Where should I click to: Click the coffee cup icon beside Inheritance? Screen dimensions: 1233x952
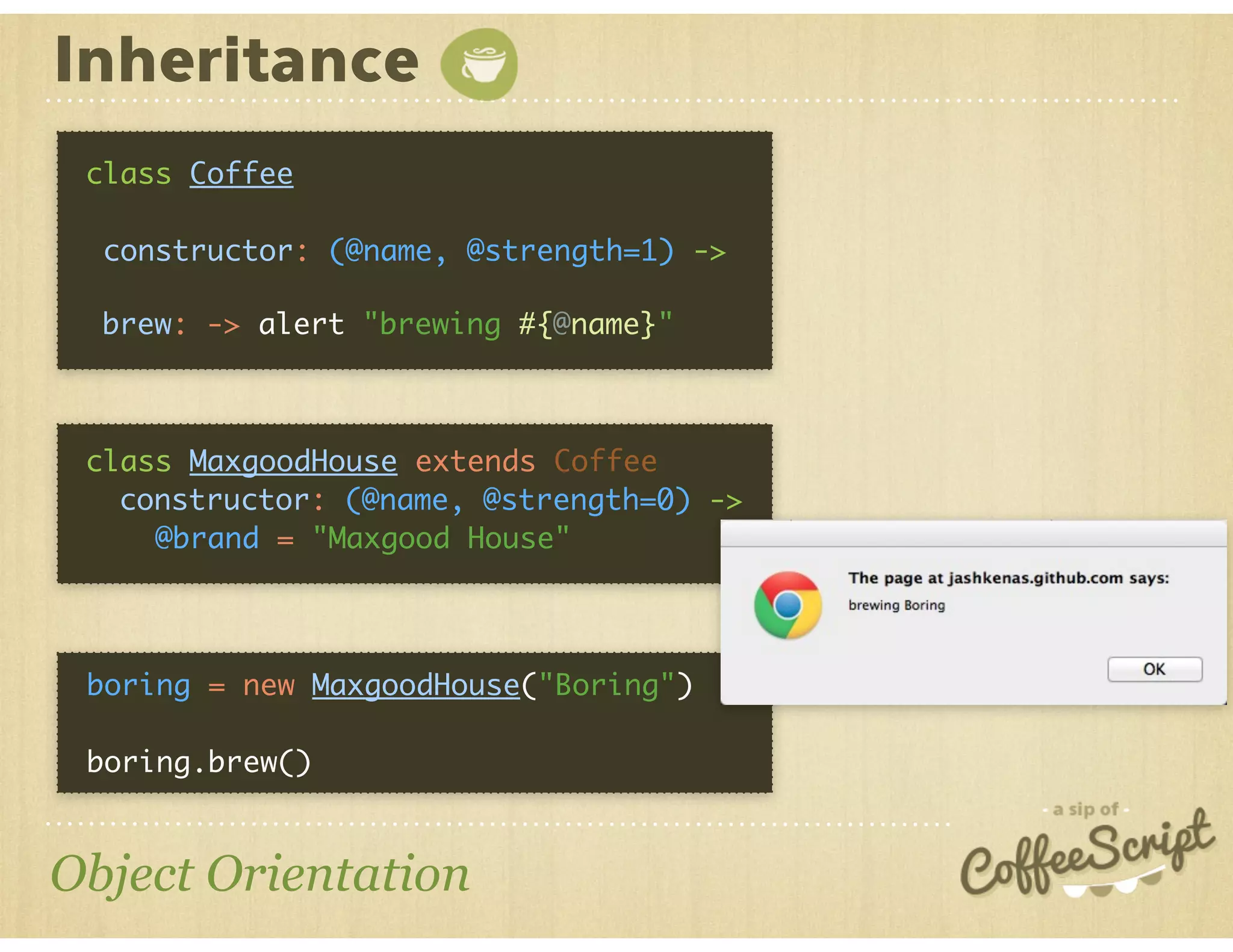(480, 64)
